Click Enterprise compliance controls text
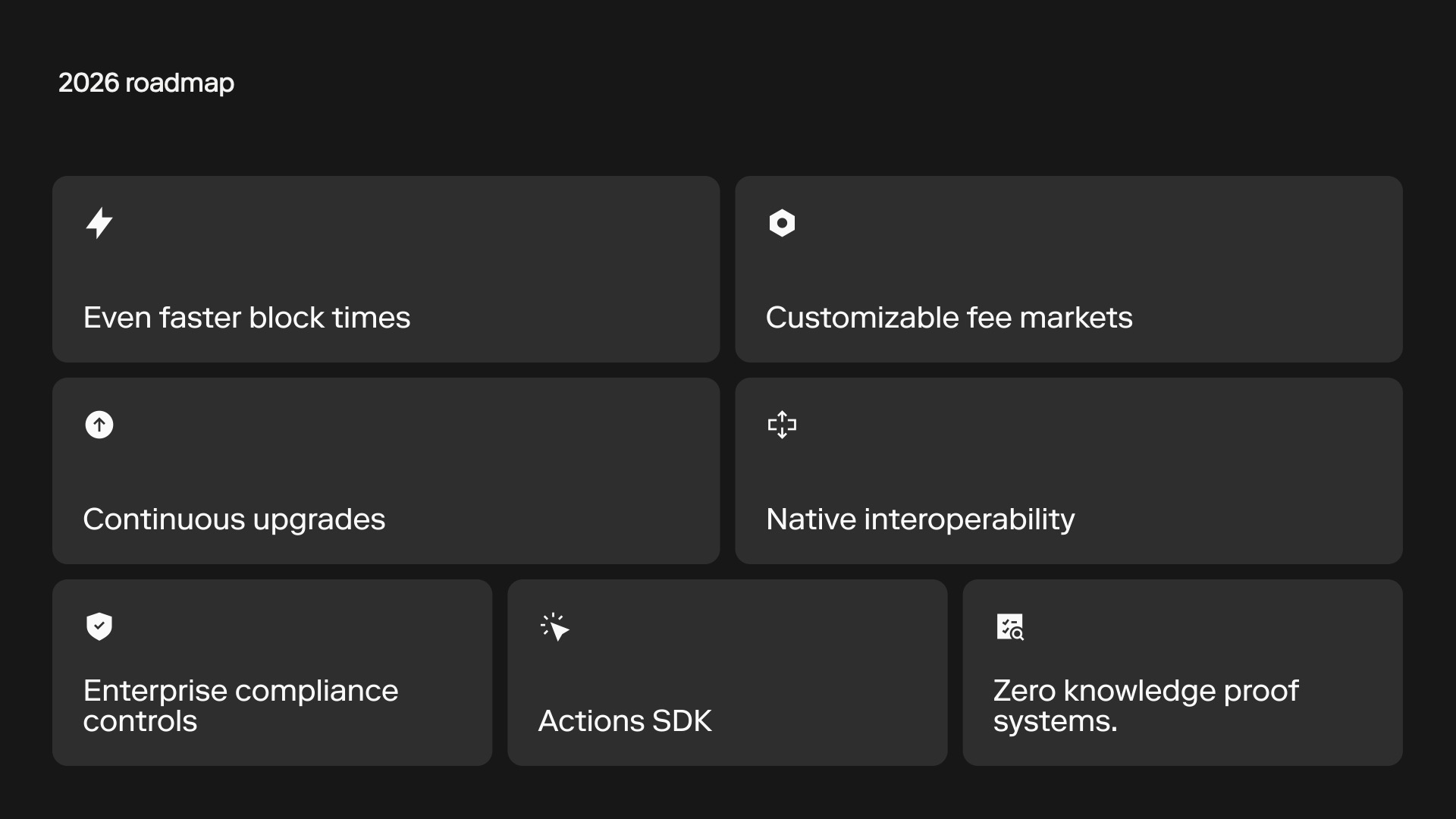Screen dimensions: 1456x819 coord(240,705)
